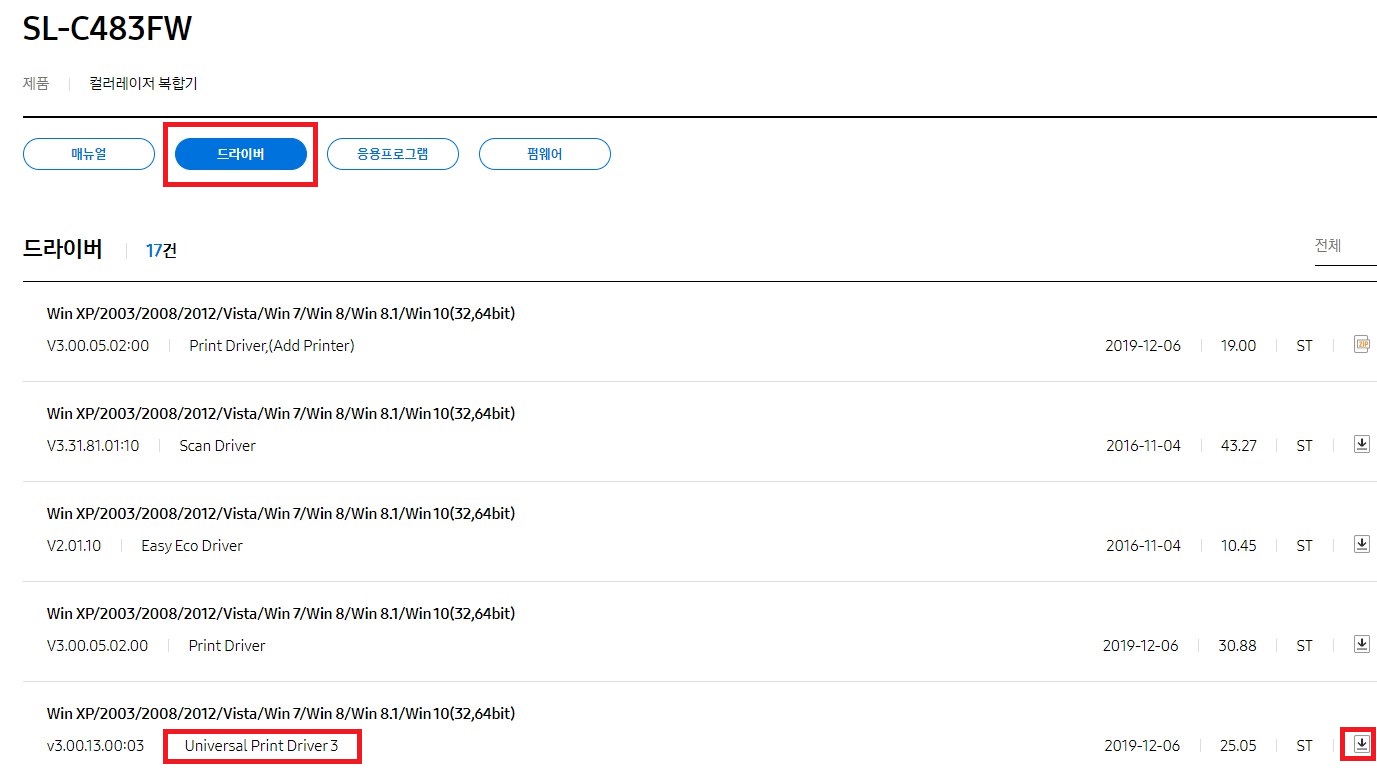
Task: Open the 펌웨어 tab
Action: (x=545, y=154)
